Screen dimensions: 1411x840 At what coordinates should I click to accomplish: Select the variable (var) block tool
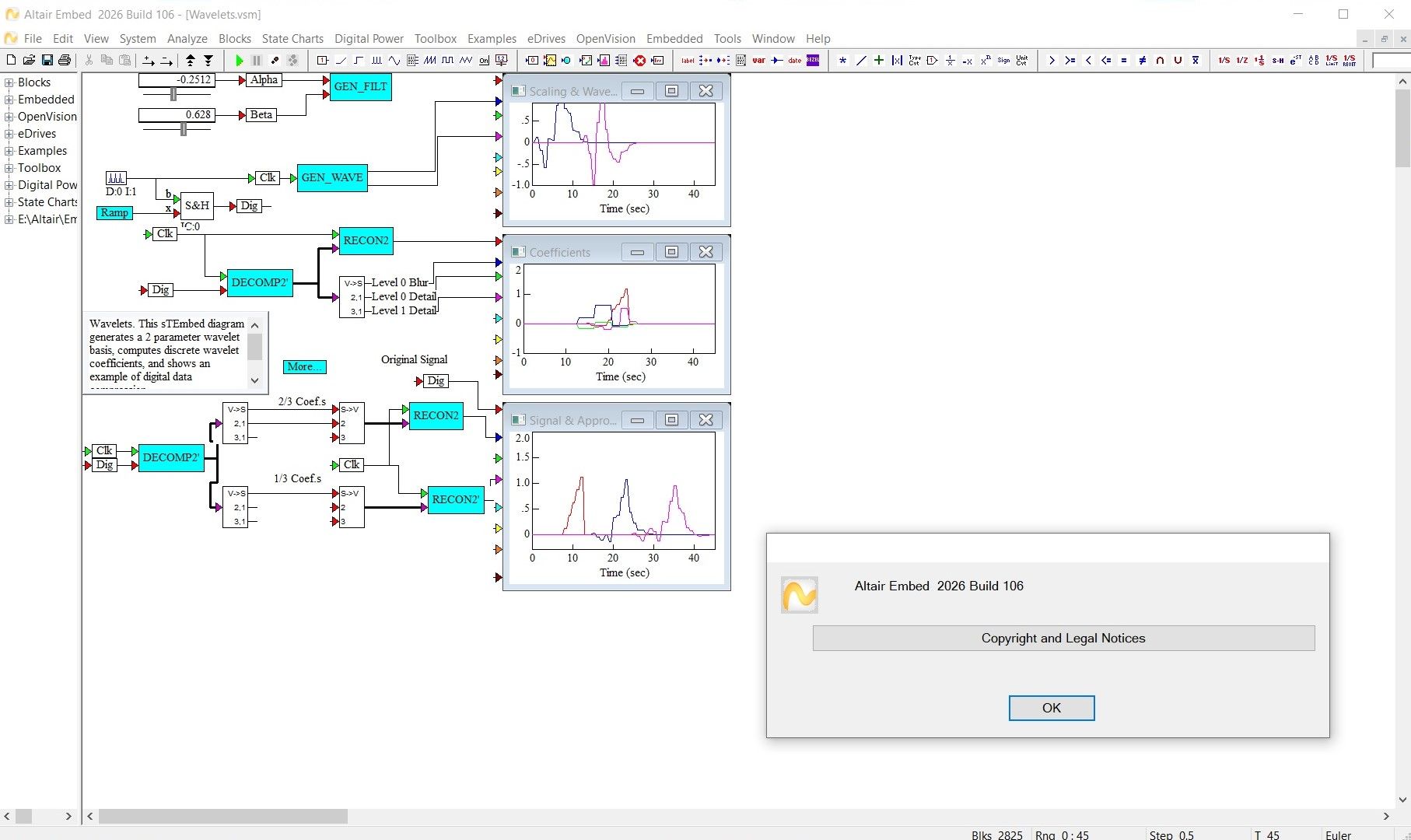point(758,60)
